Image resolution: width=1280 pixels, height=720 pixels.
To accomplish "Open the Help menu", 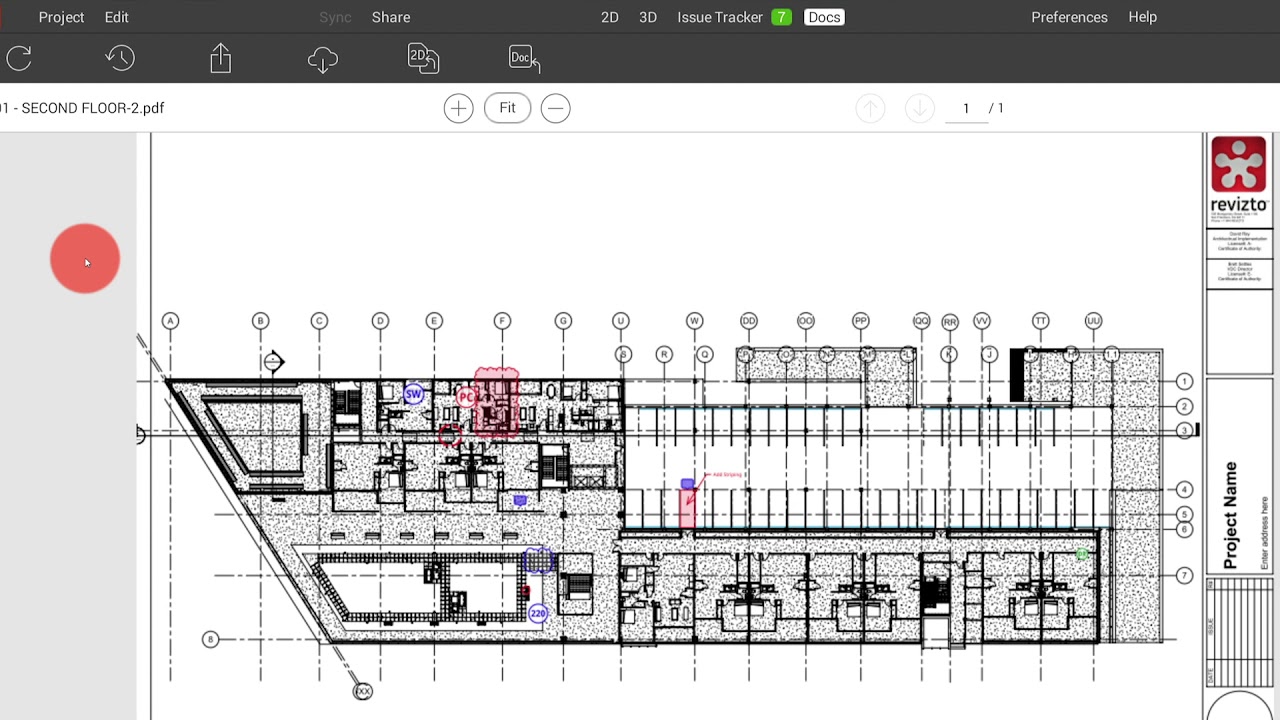I will pos(1142,17).
